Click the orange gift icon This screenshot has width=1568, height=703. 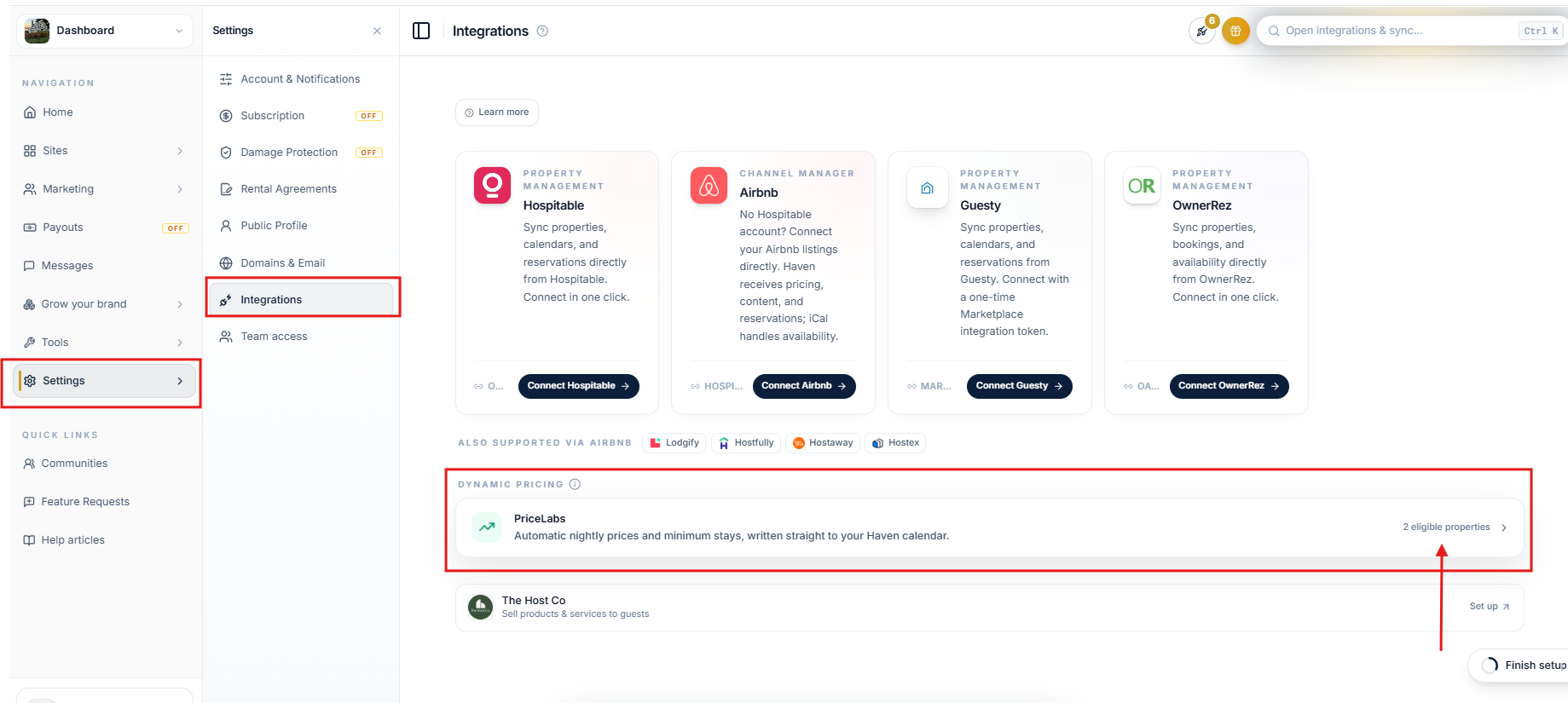[1235, 31]
